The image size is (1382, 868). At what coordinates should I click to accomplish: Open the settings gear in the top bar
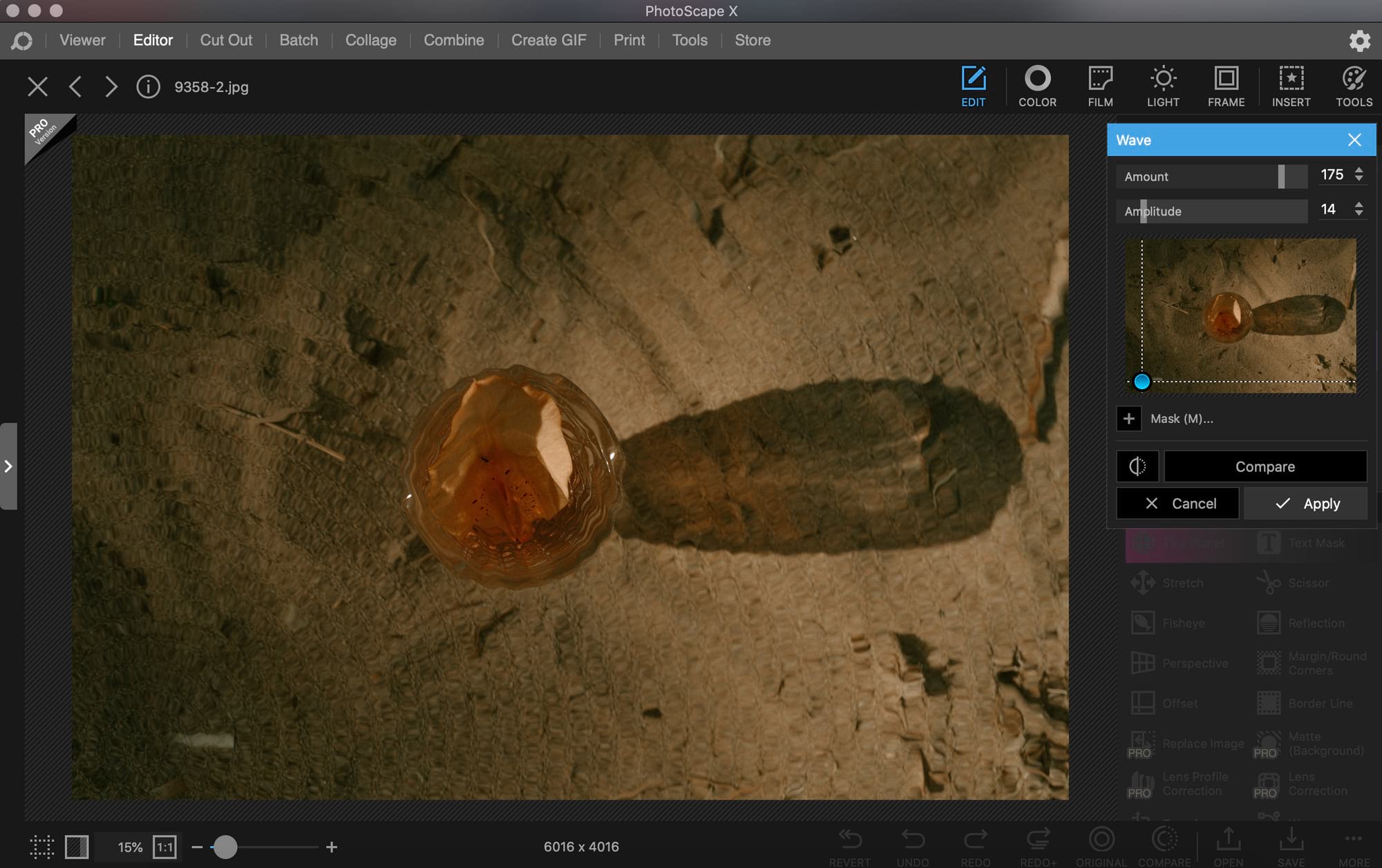point(1359,41)
